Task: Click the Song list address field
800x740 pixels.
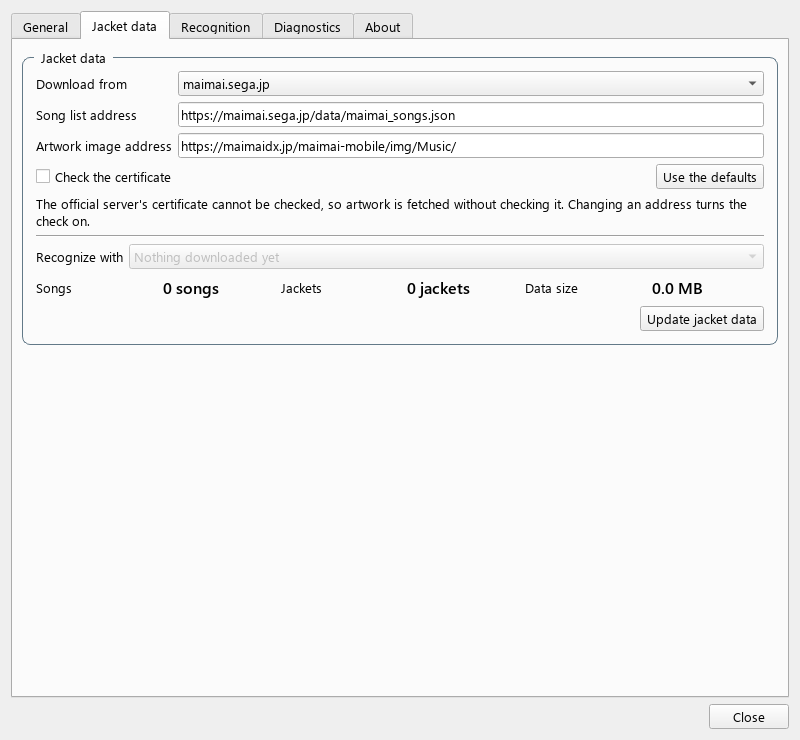Action: click(470, 115)
